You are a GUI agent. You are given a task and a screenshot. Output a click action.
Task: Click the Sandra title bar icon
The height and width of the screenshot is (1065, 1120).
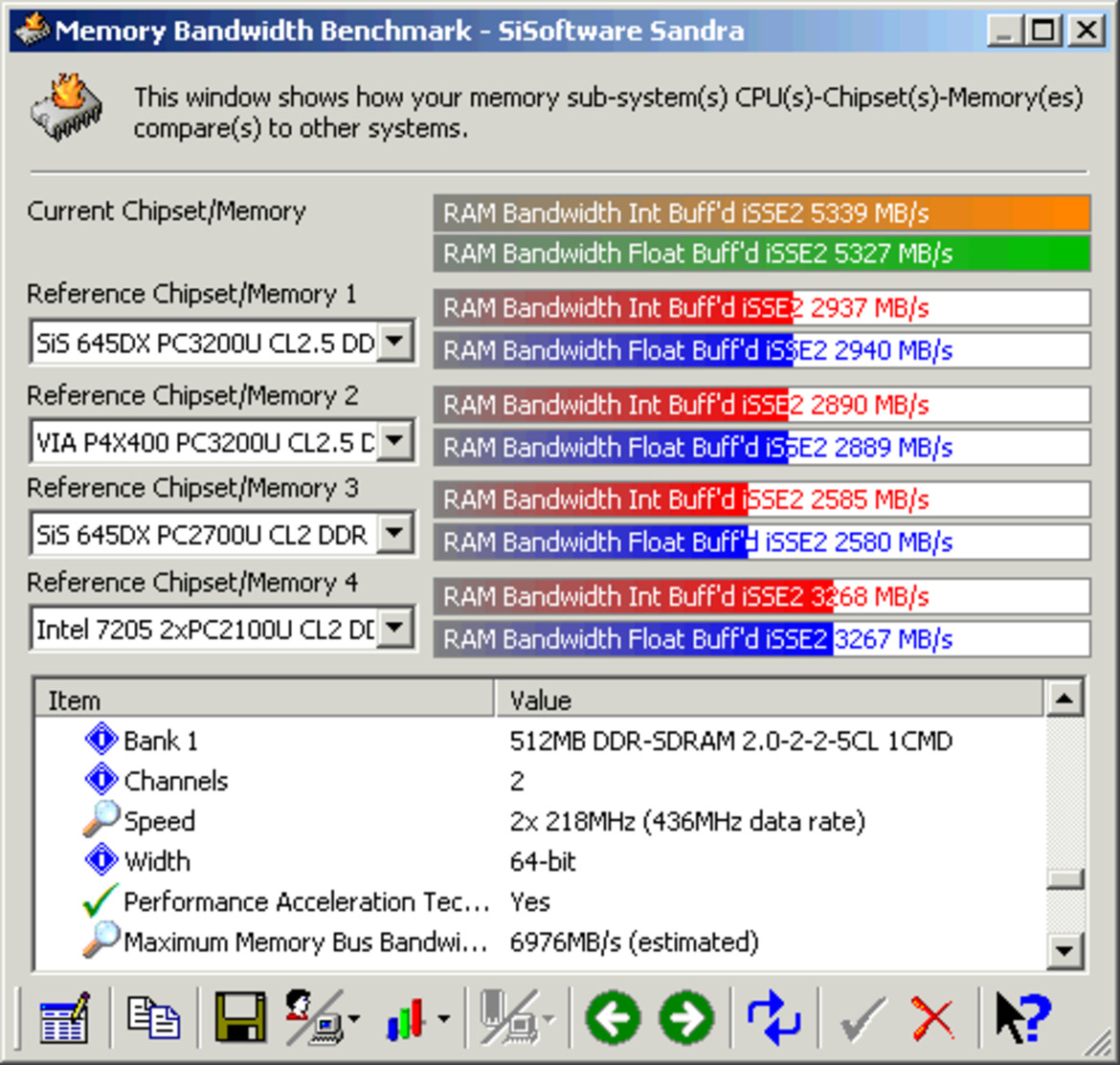(x=32, y=29)
